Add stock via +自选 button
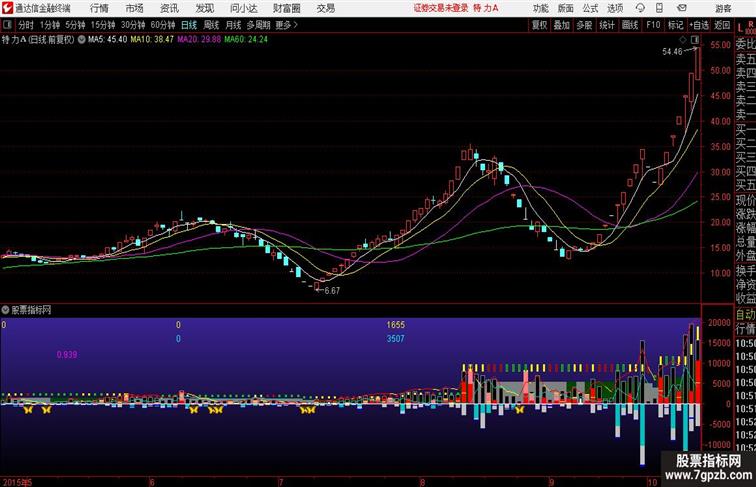Screen dimensions: 756x487 tap(699, 25)
